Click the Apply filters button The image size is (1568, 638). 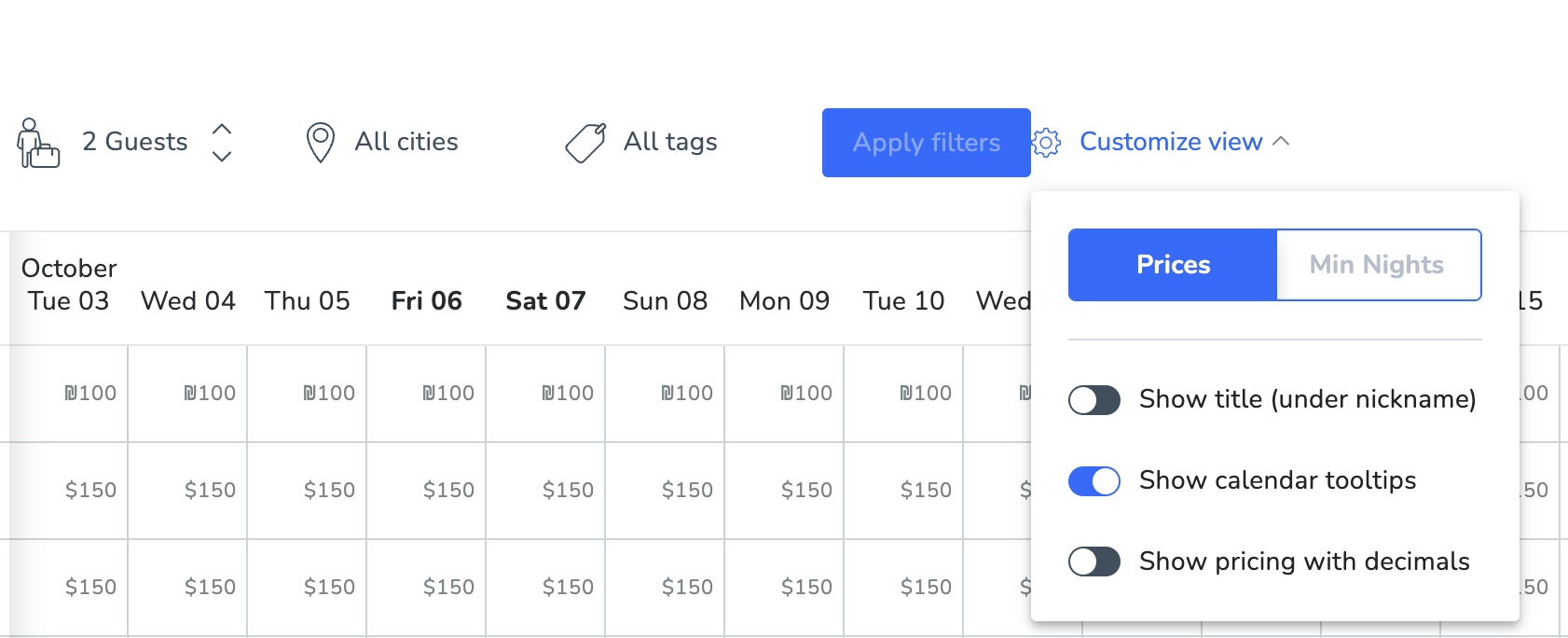tap(927, 143)
